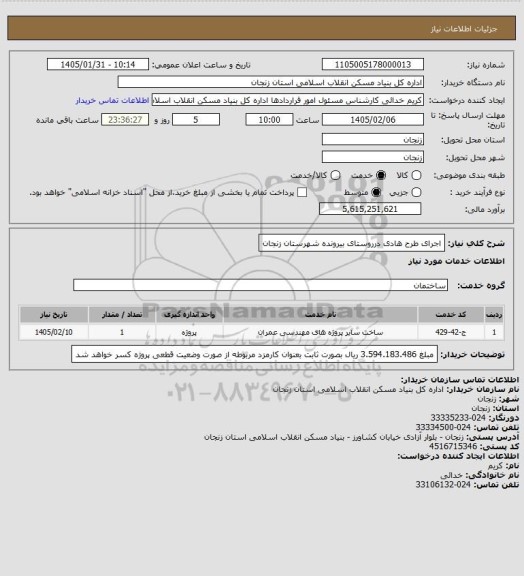
Task: Click the family name value خدائی
Action: [x=452, y=475]
